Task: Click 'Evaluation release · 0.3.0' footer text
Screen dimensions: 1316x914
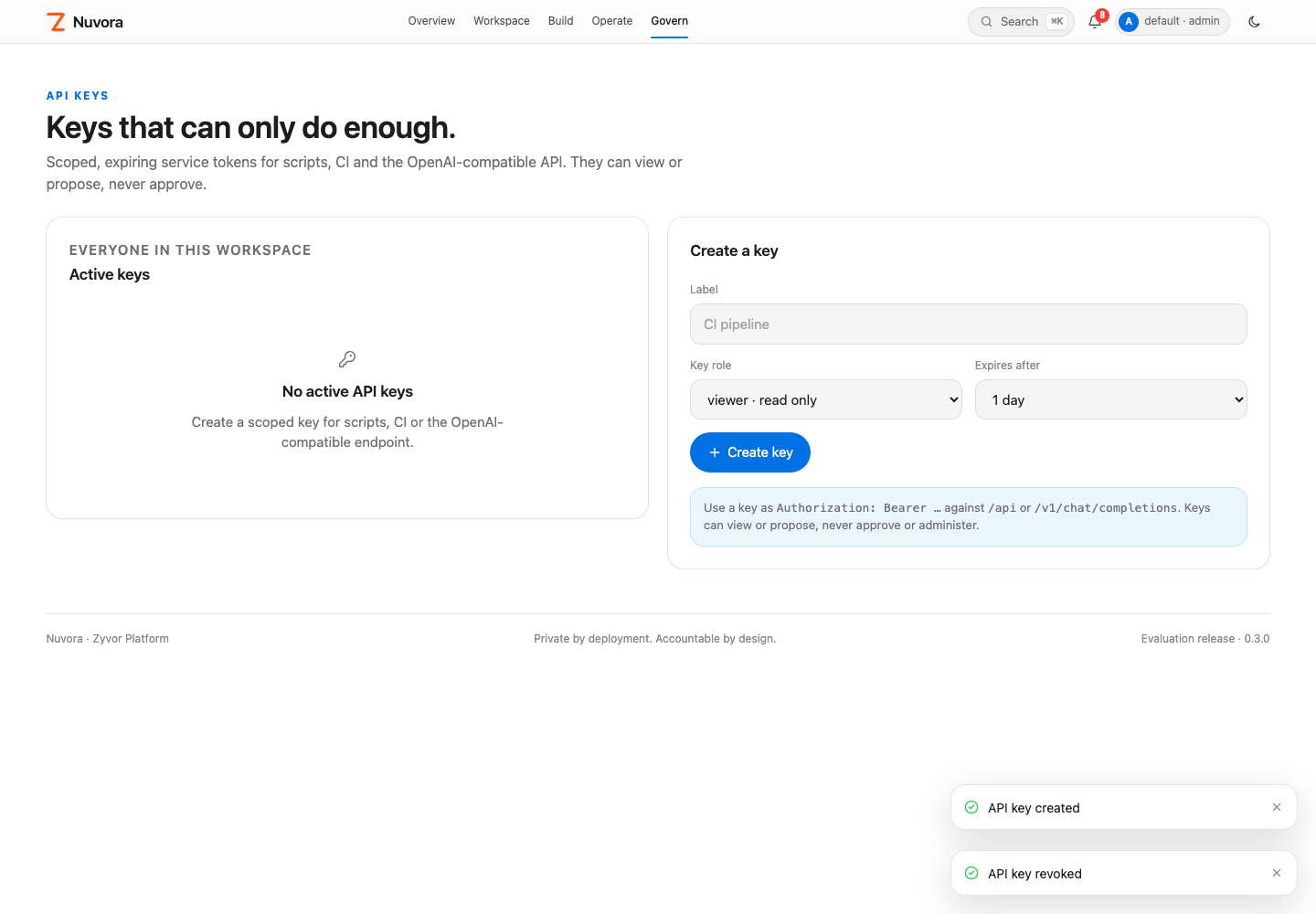Action: click(1205, 639)
